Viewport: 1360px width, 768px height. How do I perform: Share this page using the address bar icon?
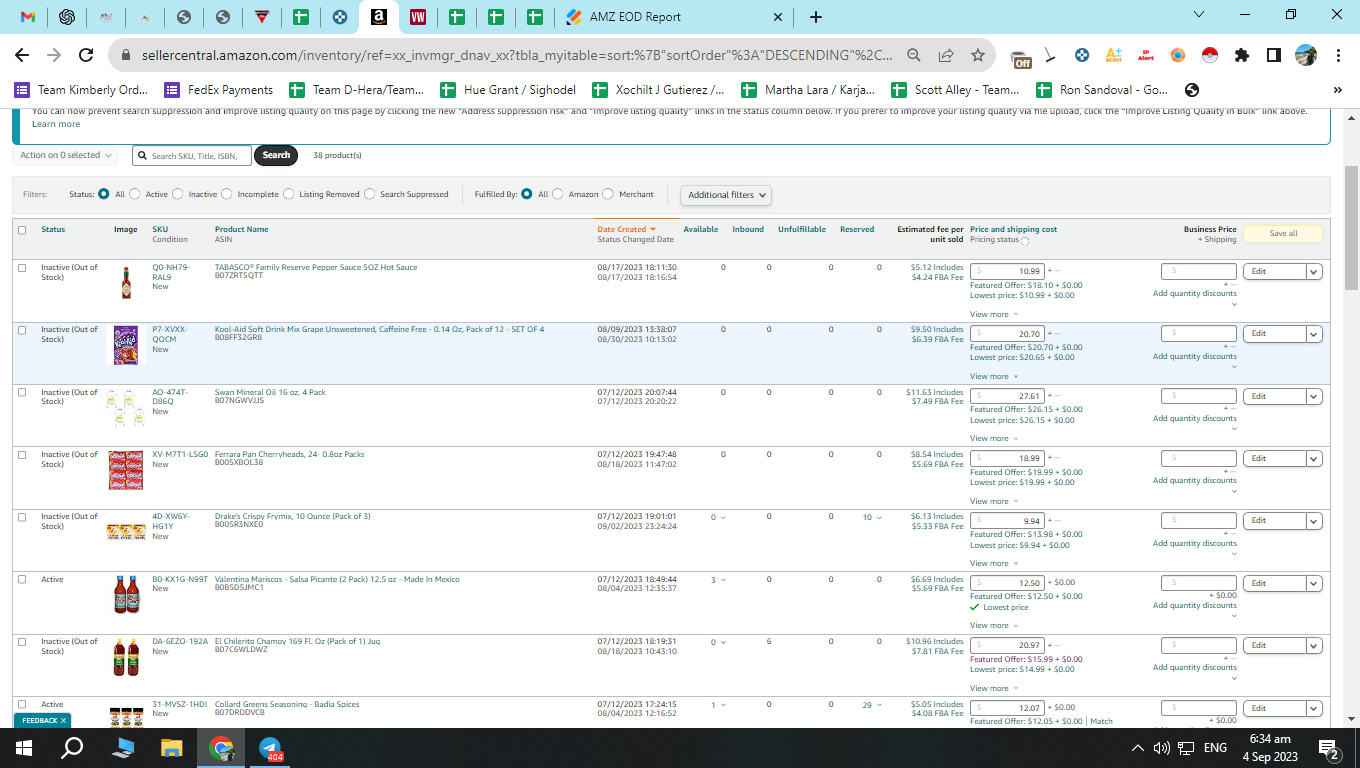tap(946, 55)
